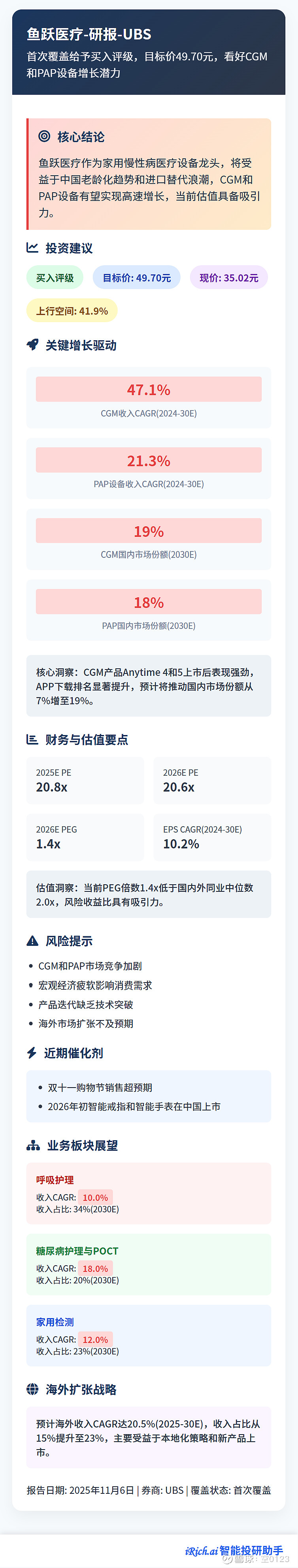This screenshot has height=1568, width=298.
Task: Click the yellow 上行空间: 41.9% badge
Action: coord(72,311)
